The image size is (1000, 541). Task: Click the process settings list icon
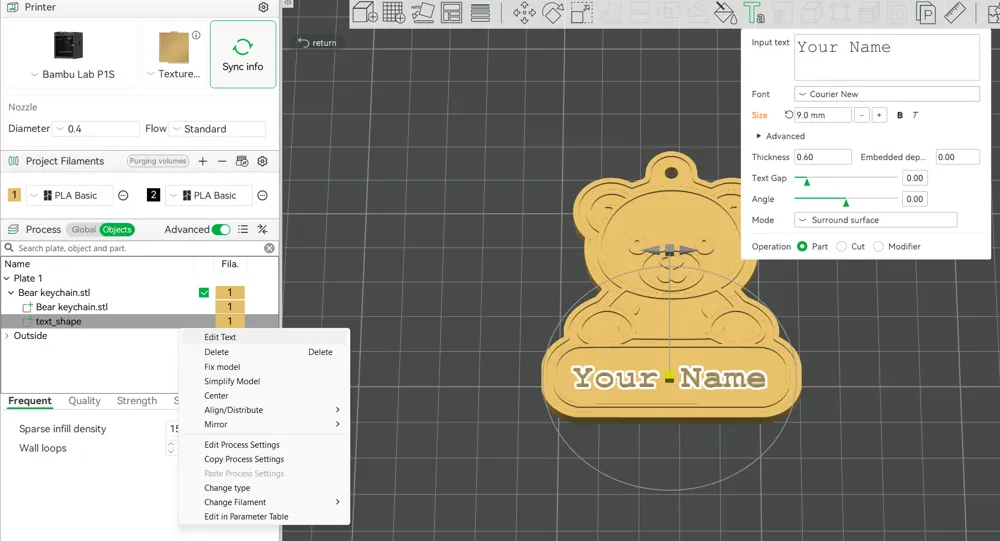[x=243, y=229]
